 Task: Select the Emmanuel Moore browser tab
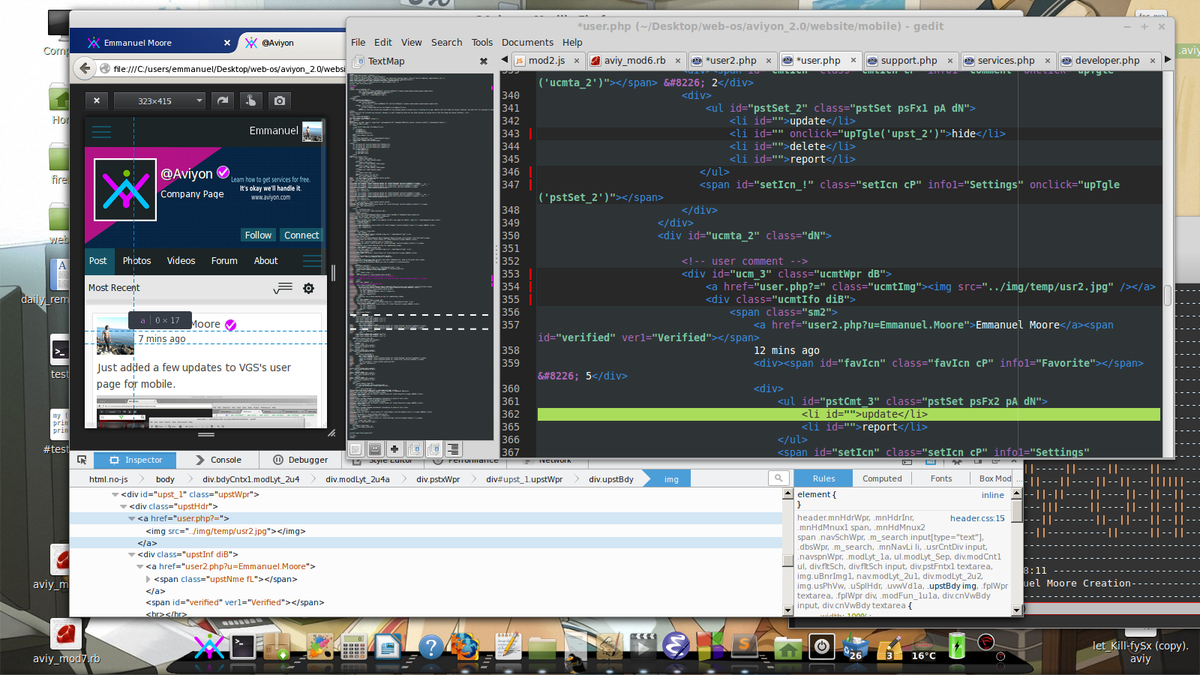(x=150, y=43)
